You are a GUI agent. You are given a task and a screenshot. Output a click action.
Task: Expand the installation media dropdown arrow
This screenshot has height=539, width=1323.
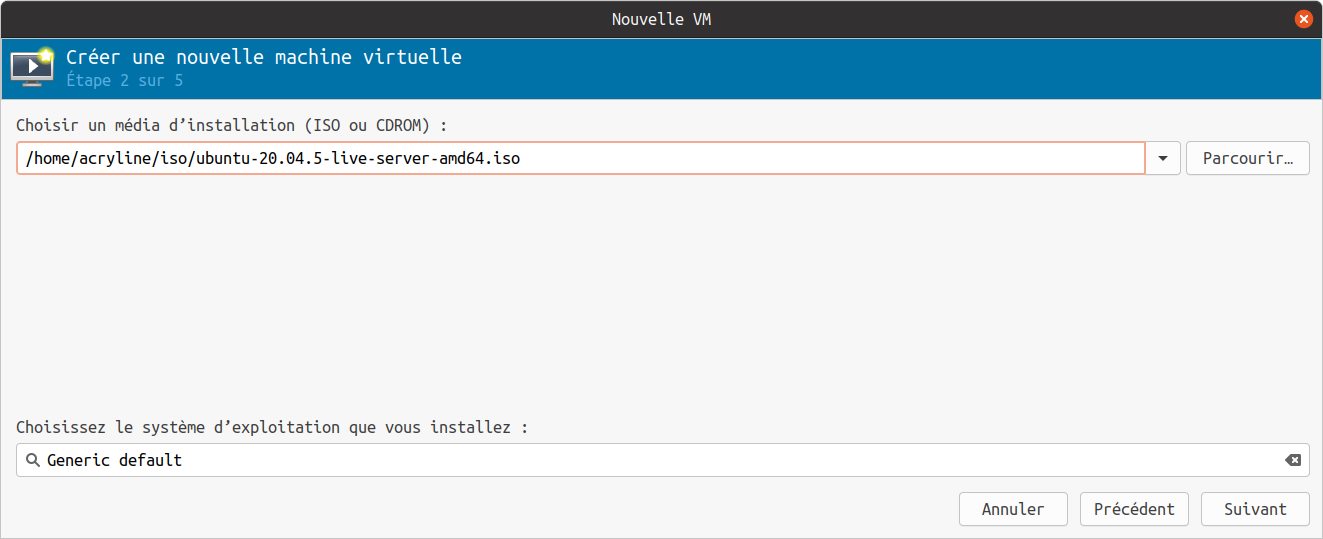[x=1163, y=159]
